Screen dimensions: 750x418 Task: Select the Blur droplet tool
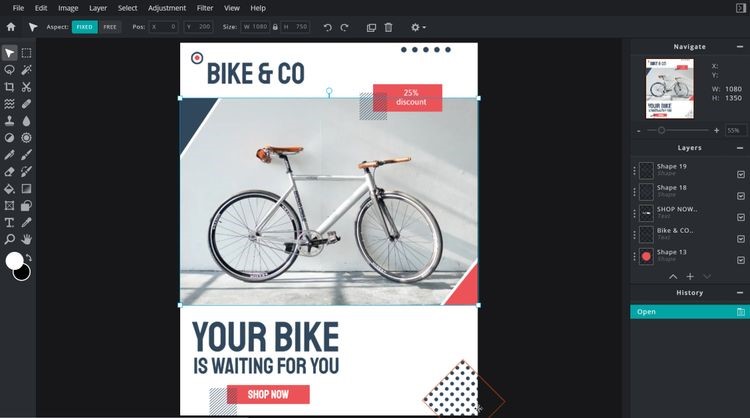(x=26, y=121)
